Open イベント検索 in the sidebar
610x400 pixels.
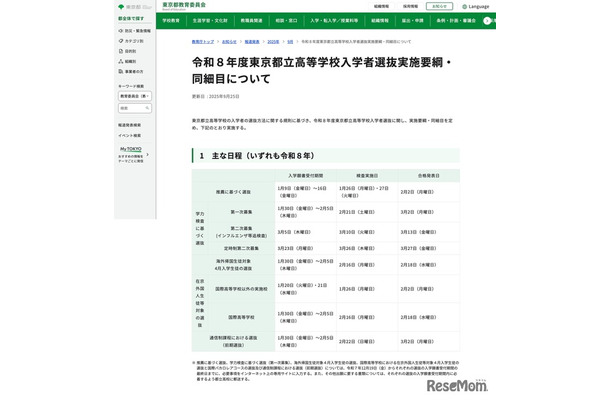click(x=130, y=135)
